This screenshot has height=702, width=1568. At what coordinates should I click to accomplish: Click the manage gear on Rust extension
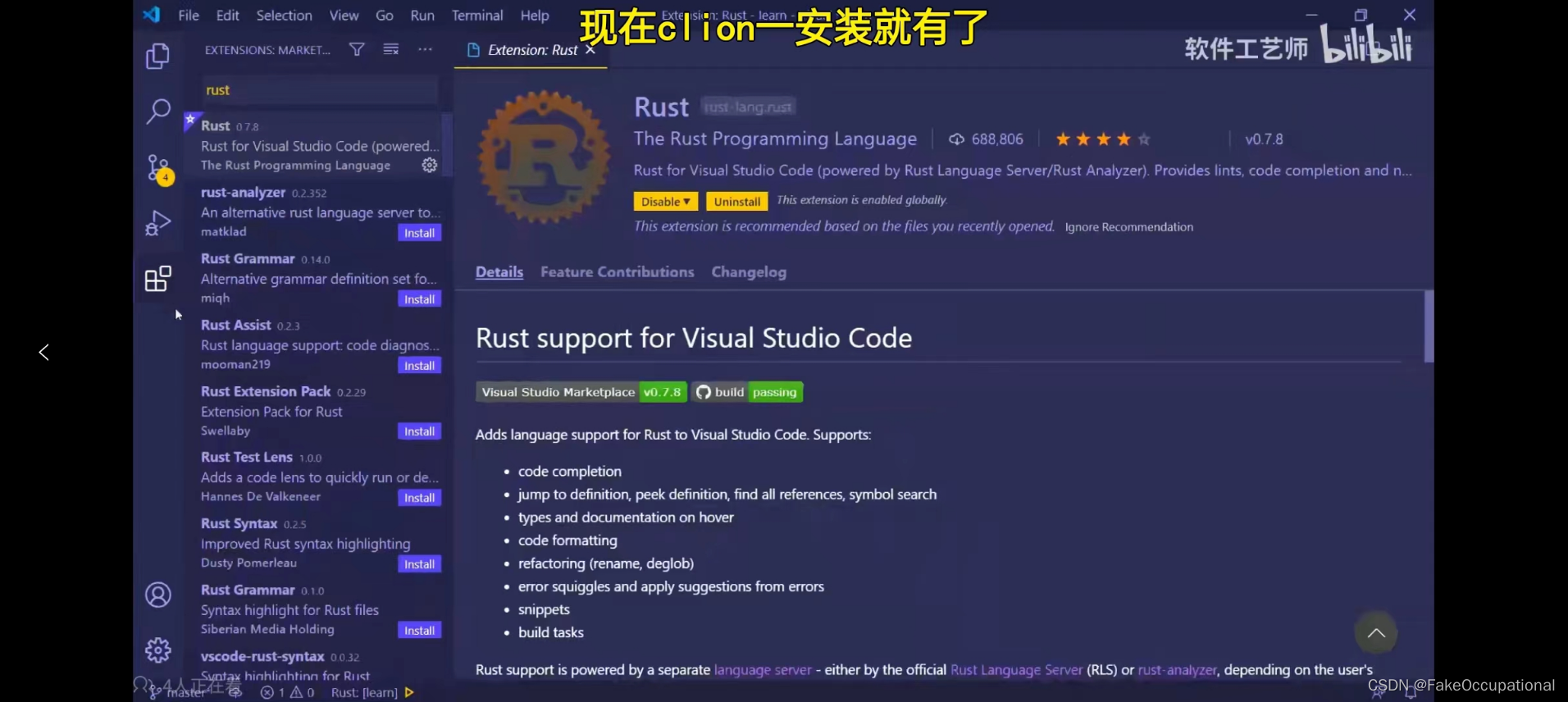[x=429, y=166]
